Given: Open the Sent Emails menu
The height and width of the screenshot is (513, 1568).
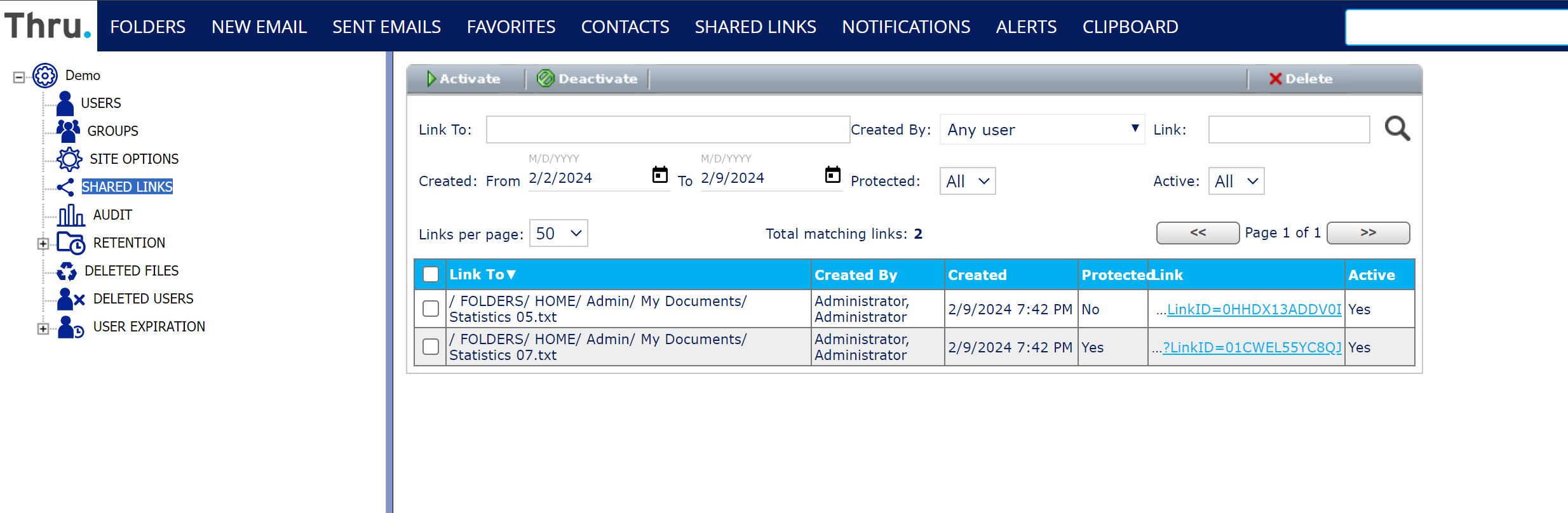Looking at the screenshot, I should point(386,27).
